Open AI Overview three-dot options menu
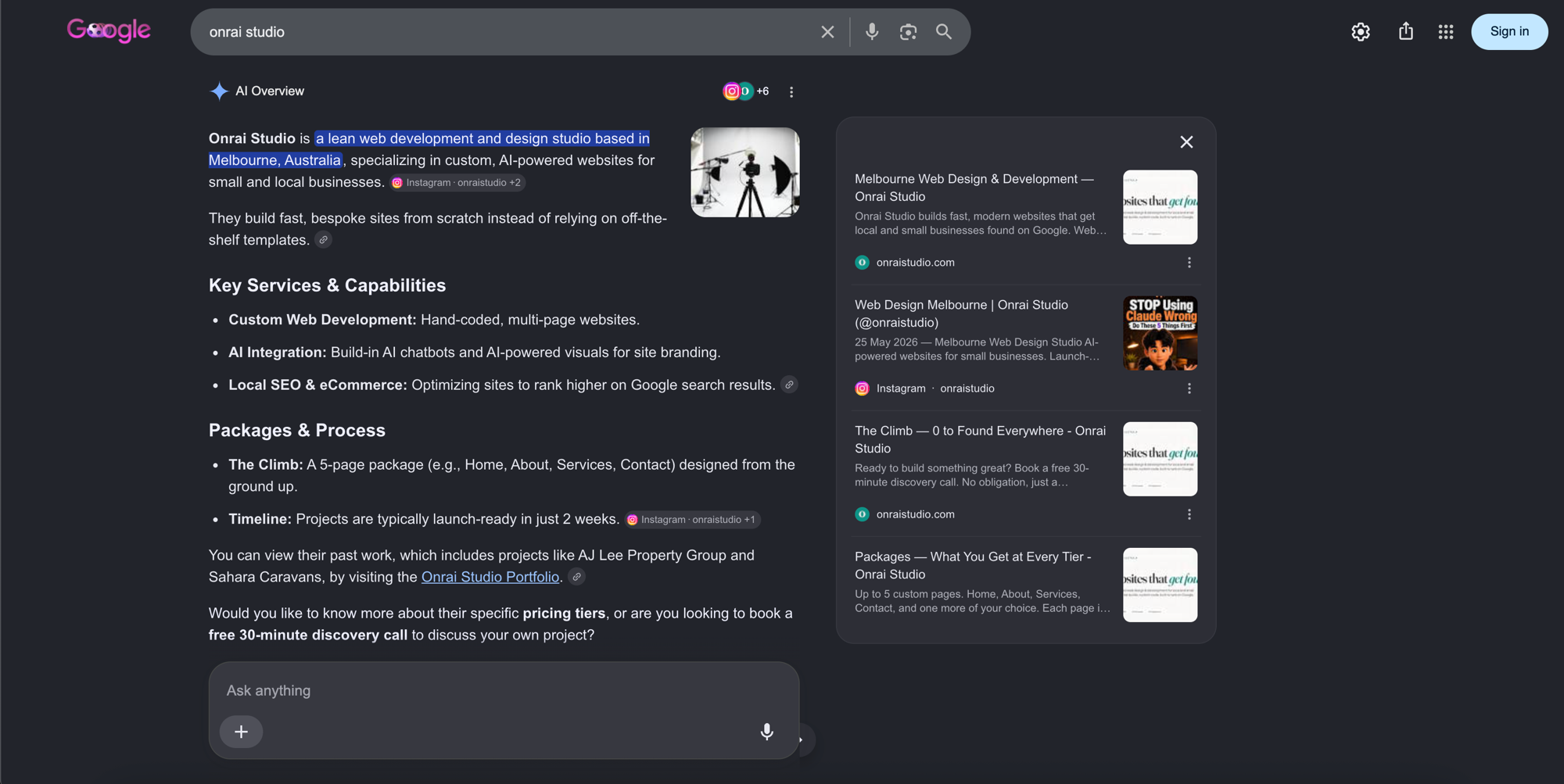 coord(791,92)
